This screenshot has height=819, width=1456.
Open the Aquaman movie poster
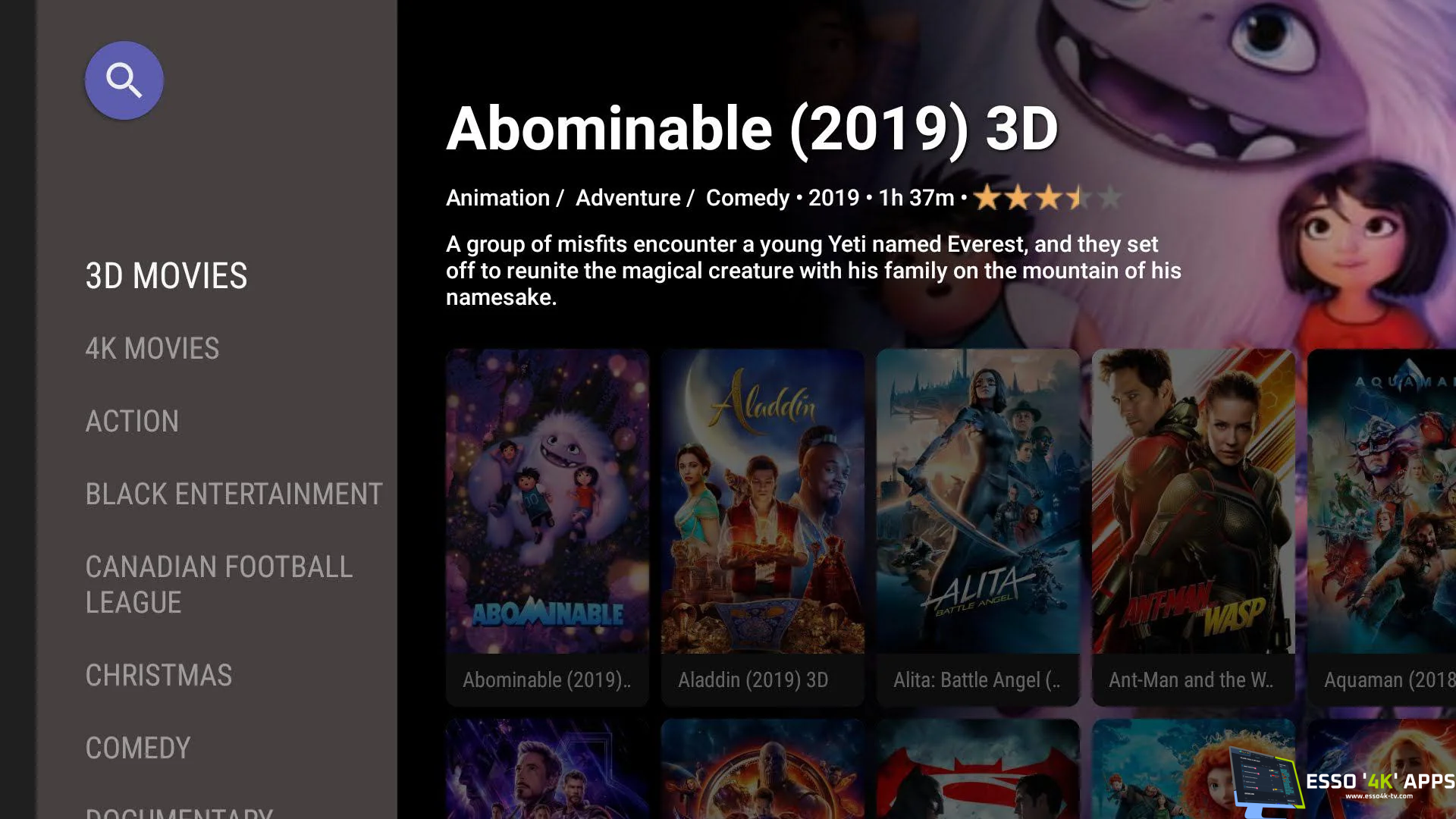tap(1382, 501)
